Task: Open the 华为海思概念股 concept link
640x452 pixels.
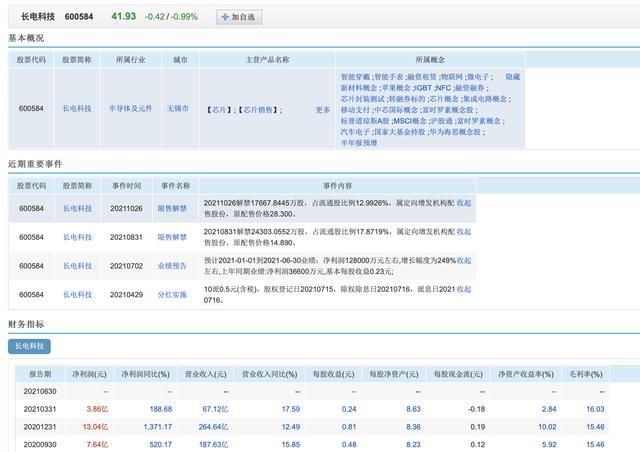Action: [x=455, y=131]
